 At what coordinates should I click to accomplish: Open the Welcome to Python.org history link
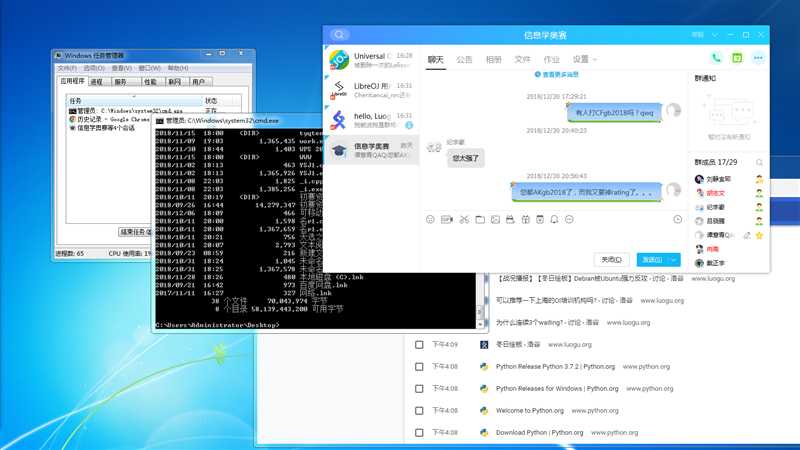pos(530,411)
